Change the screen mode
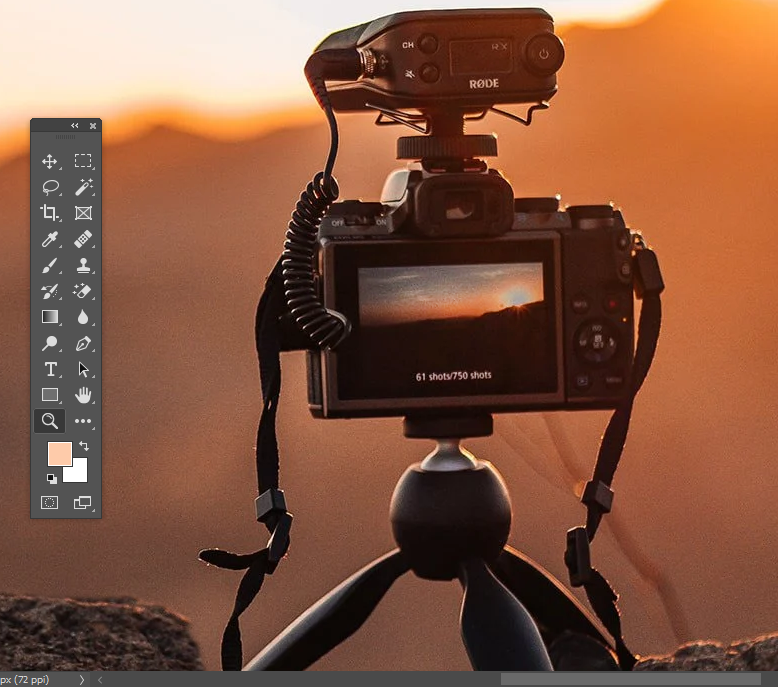Image resolution: width=778 pixels, height=687 pixels. click(83, 502)
